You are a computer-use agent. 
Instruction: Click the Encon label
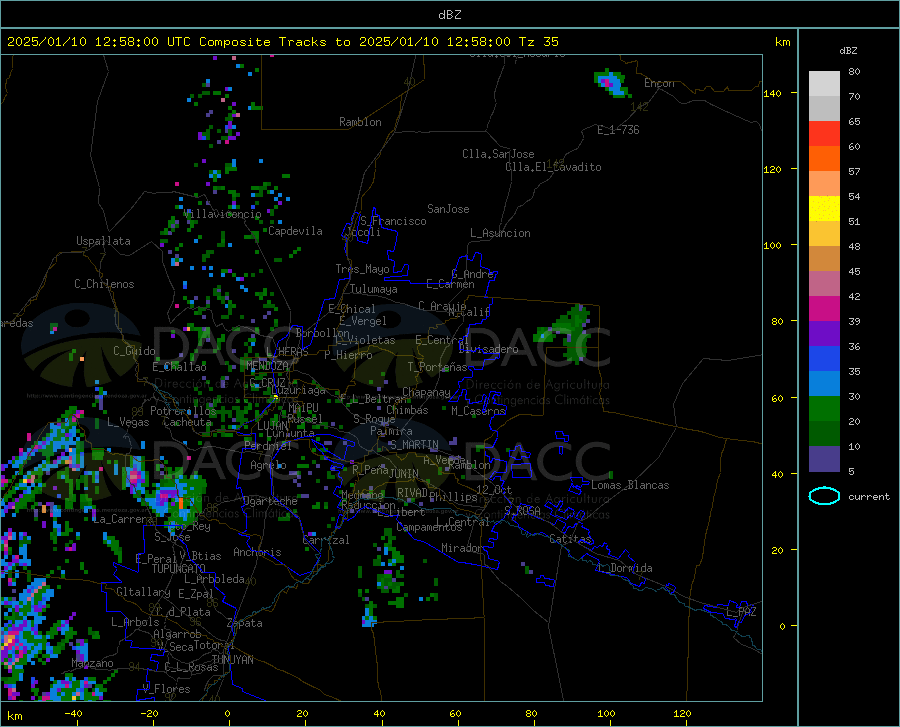[659, 83]
